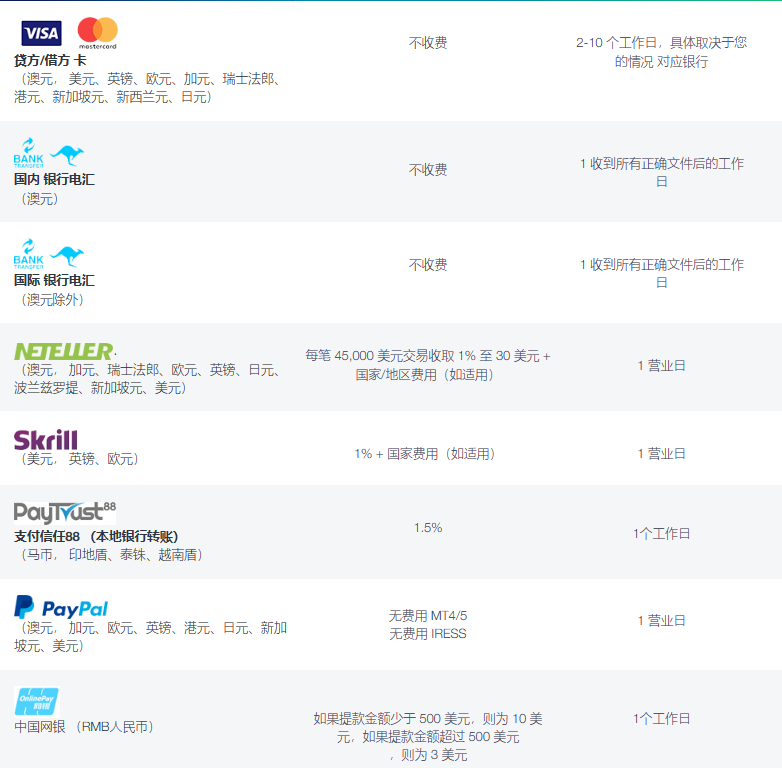Click card currencies list starting 澳元、美元、英镑
Viewport: 782px width, 768px height.
(x=147, y=88)
